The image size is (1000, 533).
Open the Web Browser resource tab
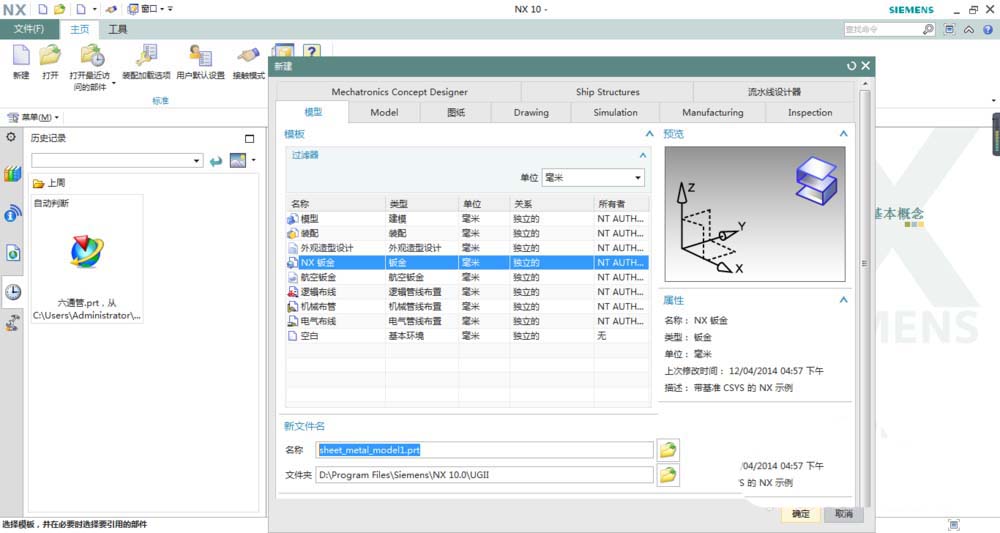(x=12, y=253)
